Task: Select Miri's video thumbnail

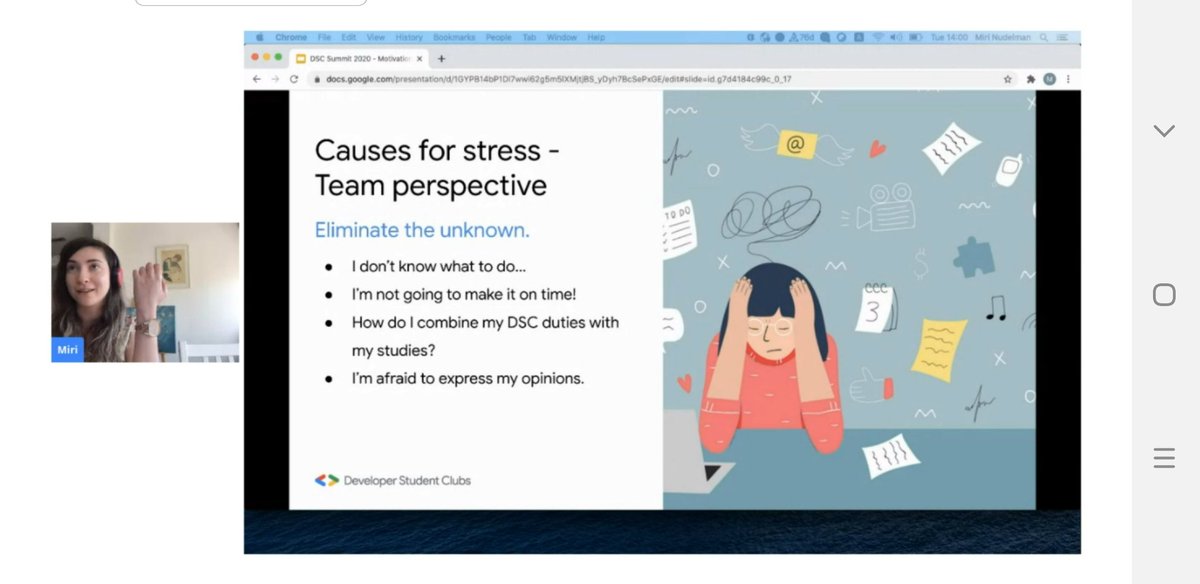Action: click(x=145, y=292)
